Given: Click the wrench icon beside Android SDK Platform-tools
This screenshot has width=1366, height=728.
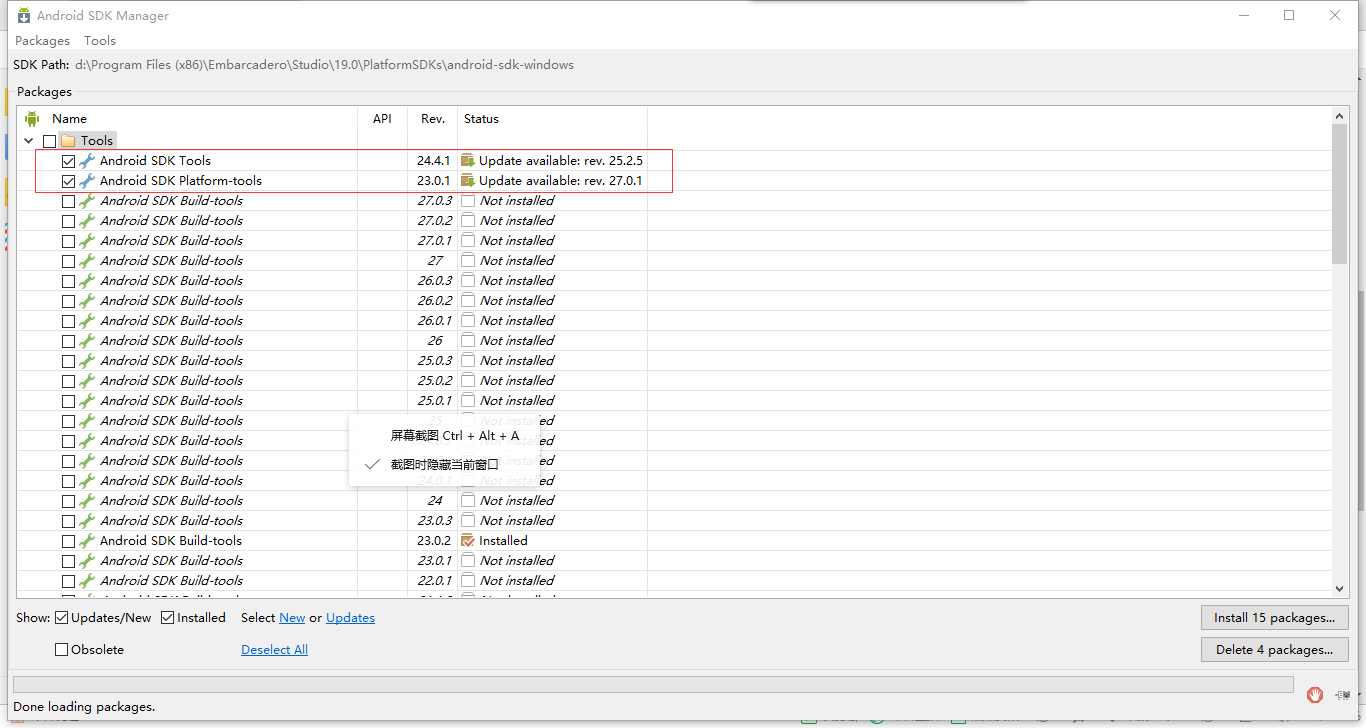Looking at the screenshot, I should click(x=87, y=181).
